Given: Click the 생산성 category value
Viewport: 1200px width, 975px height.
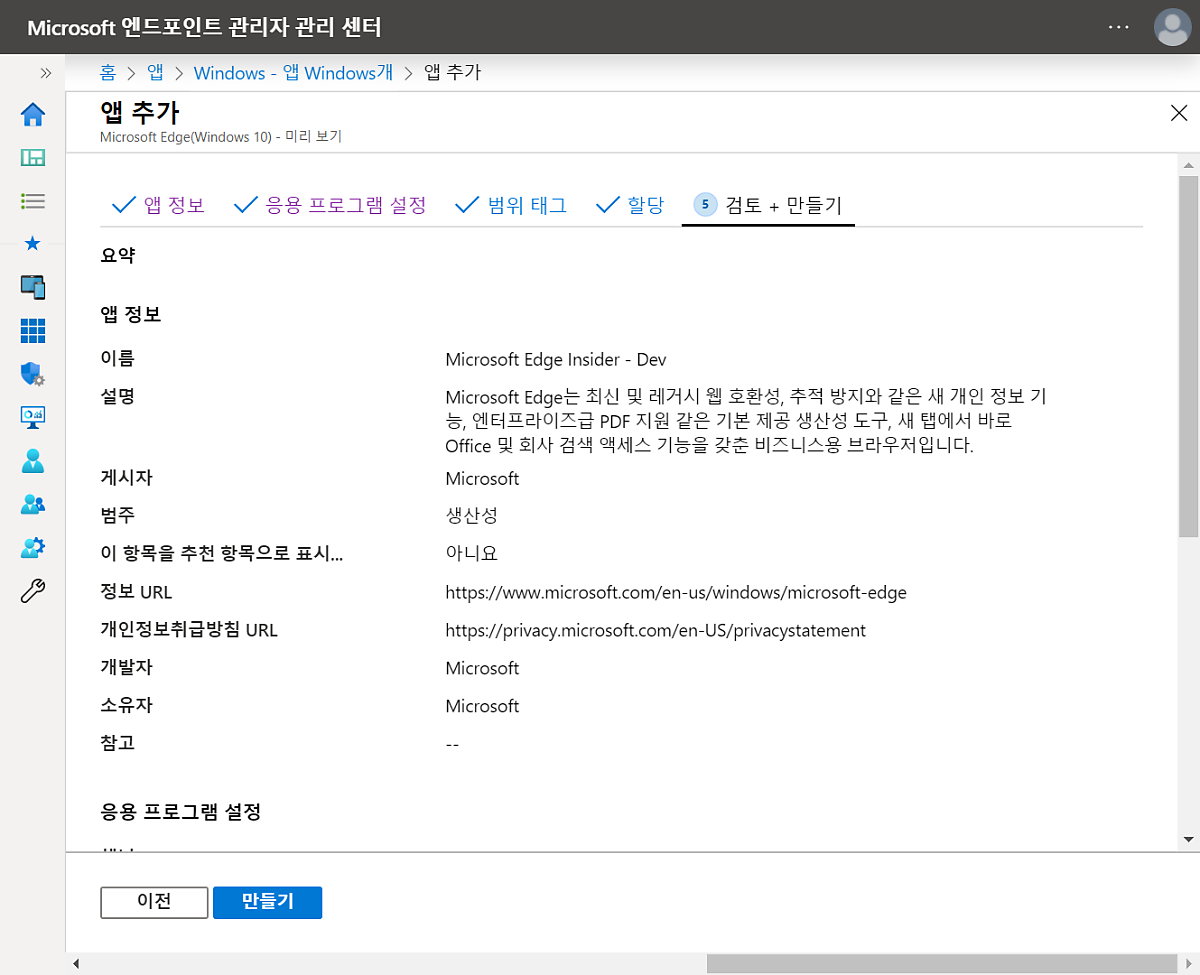Looking at the screenshot, I should tap(471, 516).
